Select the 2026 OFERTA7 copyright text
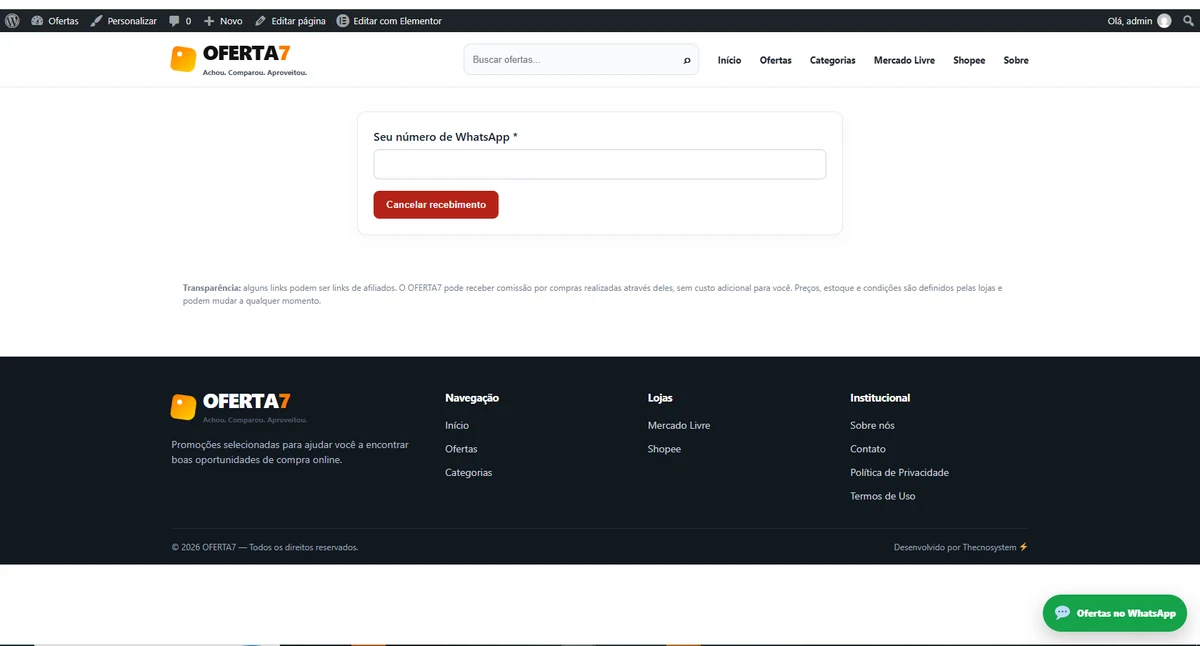The height and width of the screenshot is (646, 1200). point(265,547)
